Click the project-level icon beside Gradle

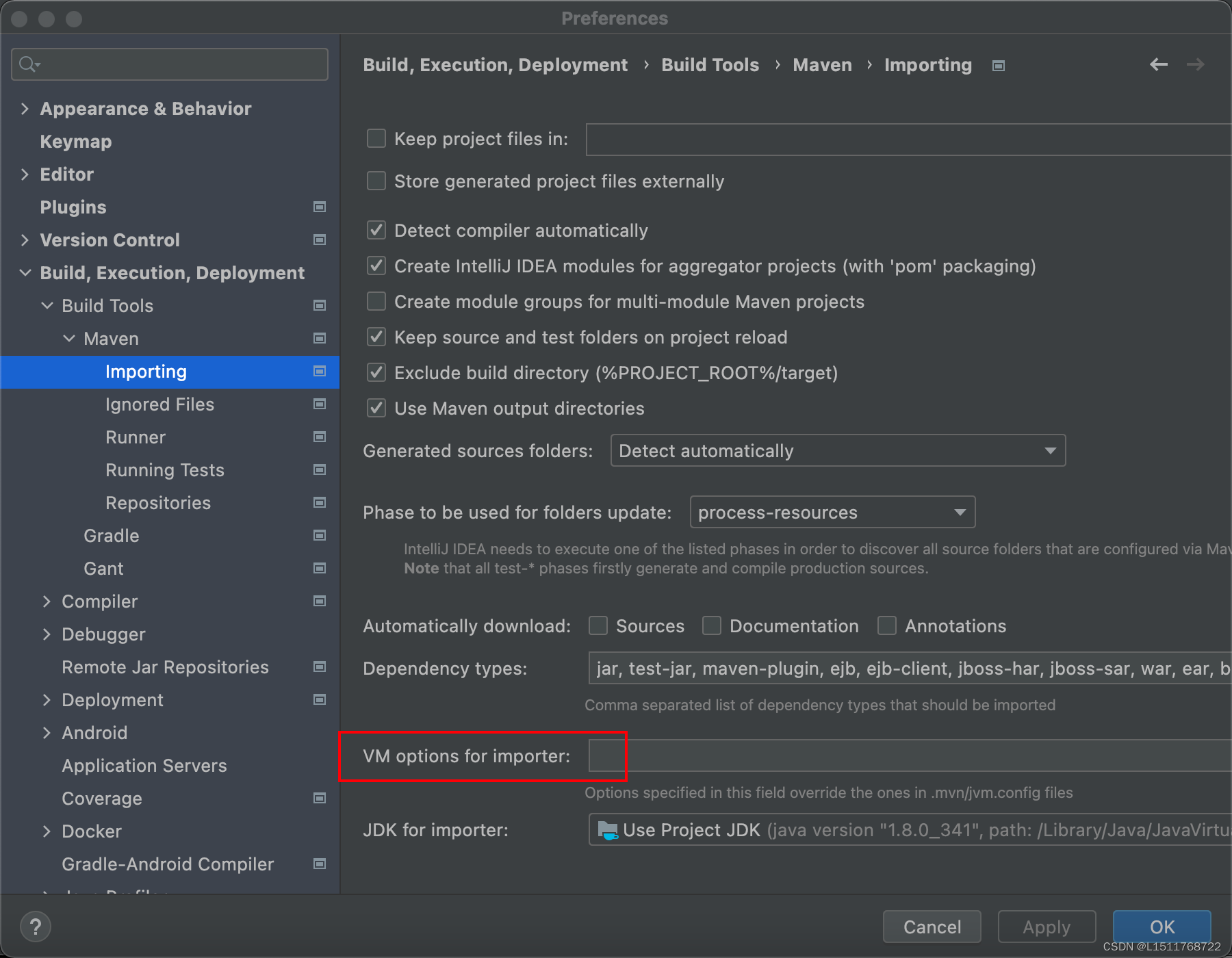(319, 535)
